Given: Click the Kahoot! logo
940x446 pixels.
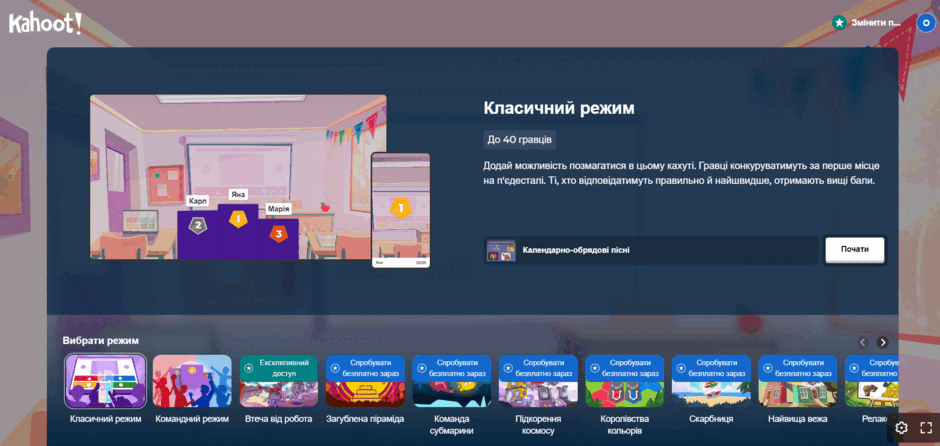Looking at the screenshot, I should pos(45,23).
